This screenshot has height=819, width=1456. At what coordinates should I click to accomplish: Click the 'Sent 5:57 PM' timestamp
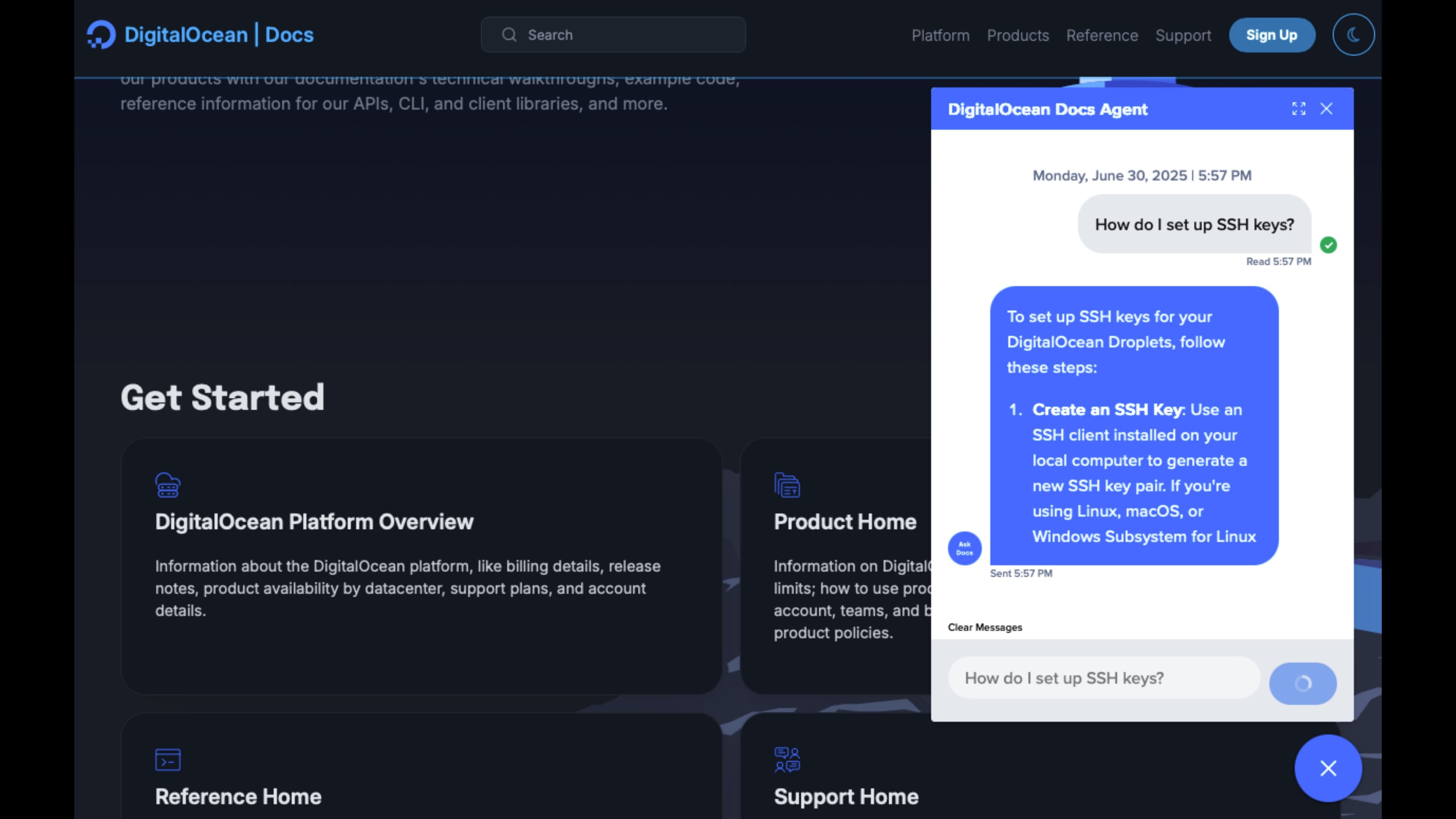tap(1021, 574)
